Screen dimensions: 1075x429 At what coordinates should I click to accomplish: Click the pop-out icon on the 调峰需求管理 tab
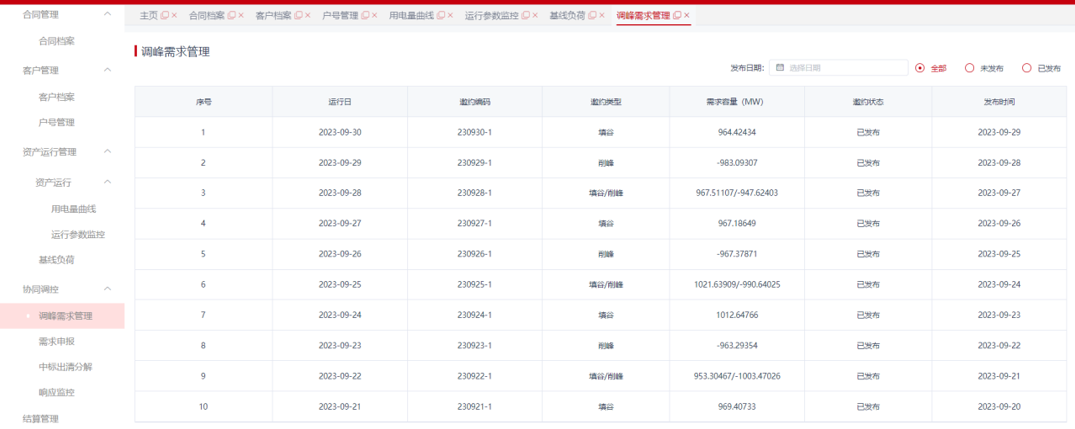click(x=677, y=15)
